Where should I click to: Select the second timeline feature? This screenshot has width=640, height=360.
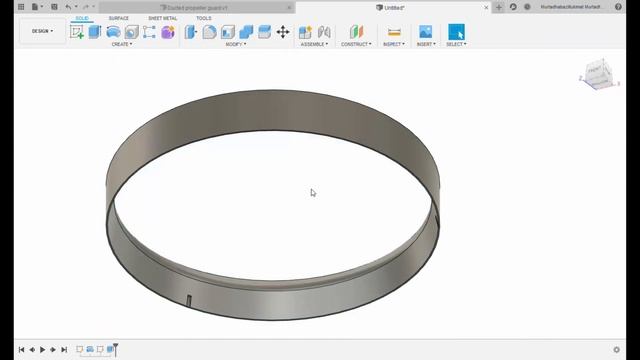(x=90, y=349)
